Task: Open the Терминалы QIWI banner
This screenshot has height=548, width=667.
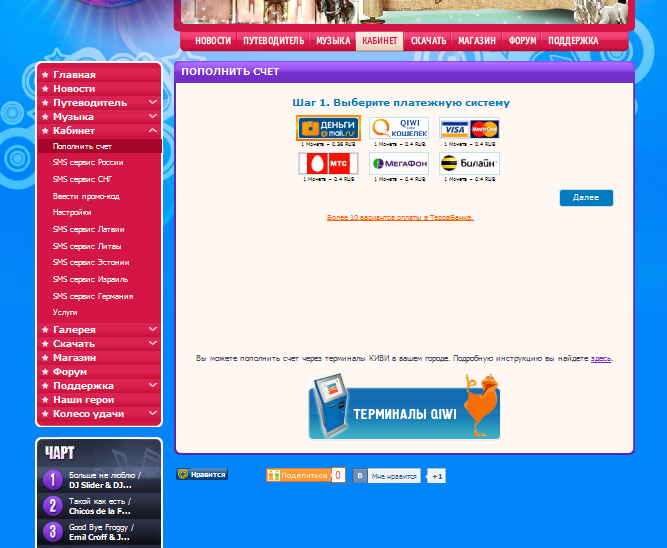Action: (x=404, y=407)
